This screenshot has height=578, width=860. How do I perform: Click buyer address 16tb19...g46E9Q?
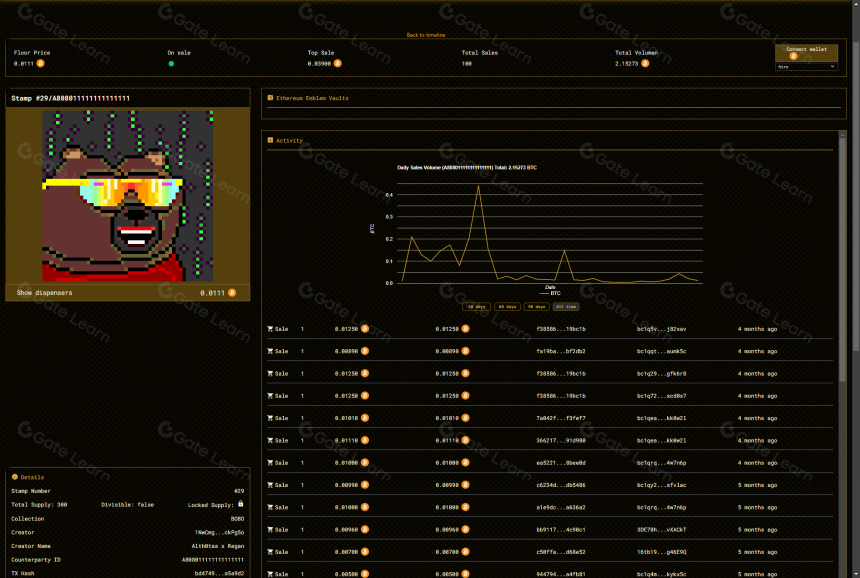point(661,552)
